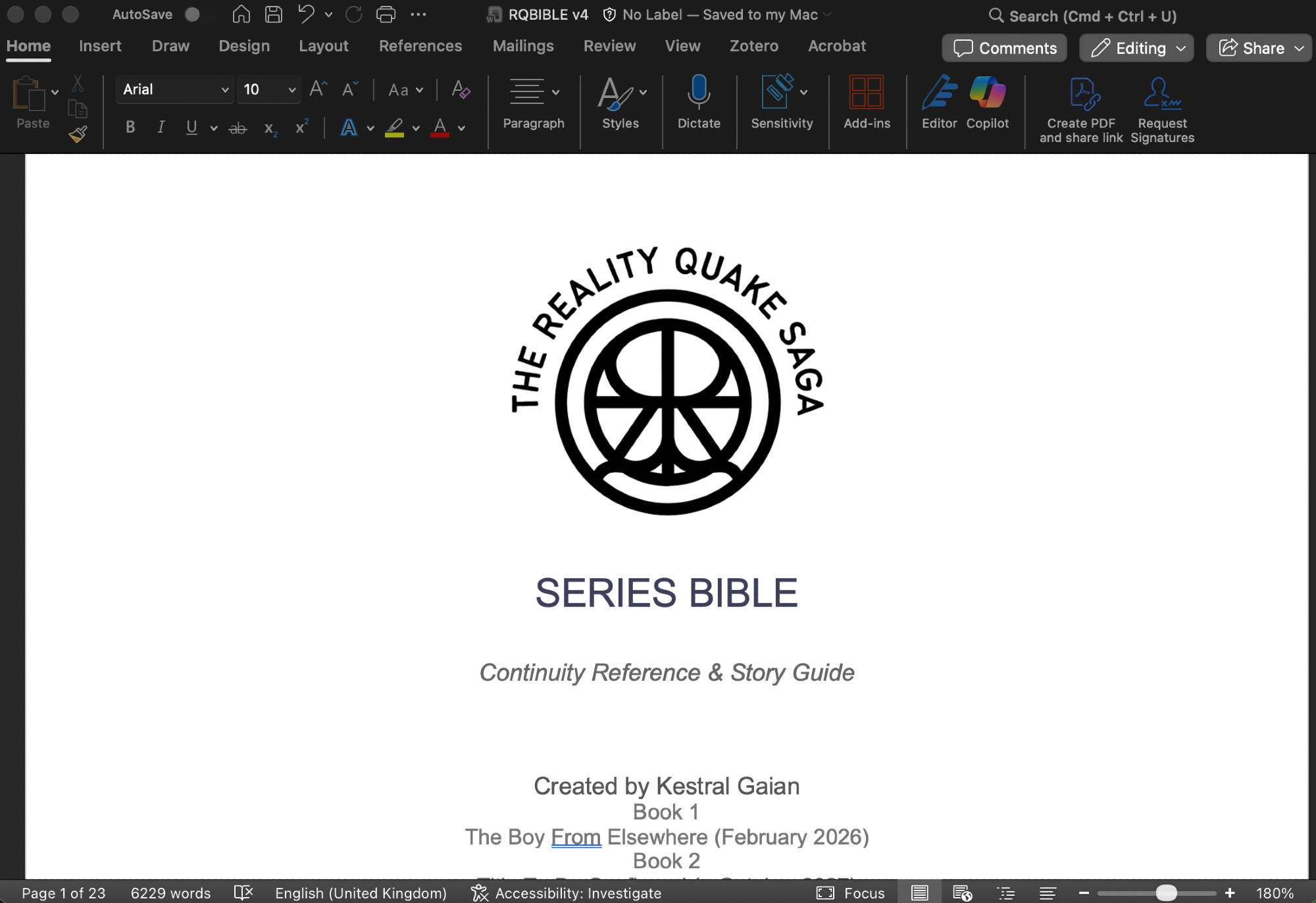
Task: Switch to the References ribbon tab
Action: pyautogui.click(x=420, y=46)
